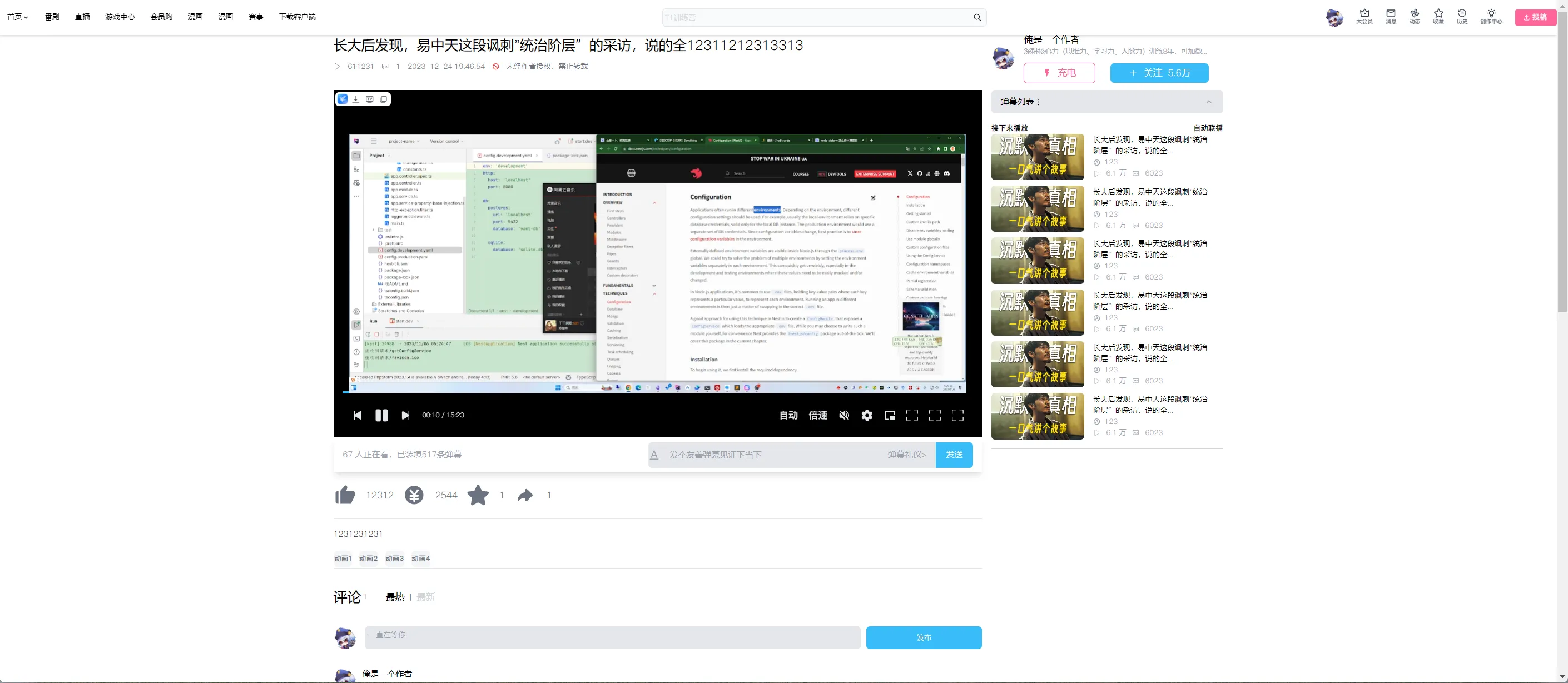Give coins with the yen coin icon
1568x683 pixels.
(x=414, y=495)
